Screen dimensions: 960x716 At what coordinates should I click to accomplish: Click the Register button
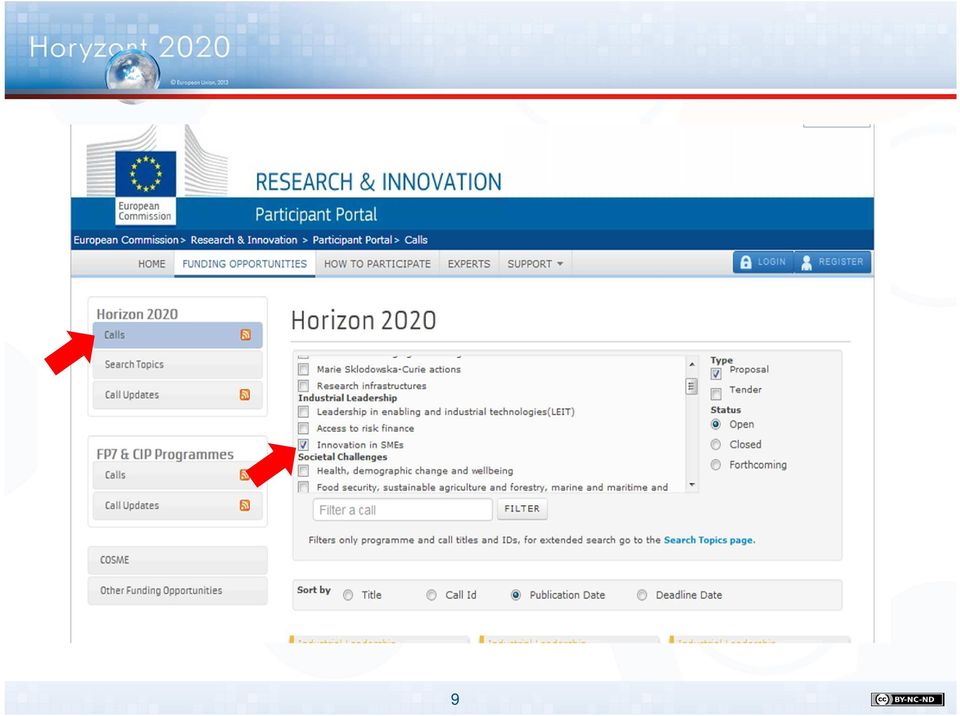point(833,262)
